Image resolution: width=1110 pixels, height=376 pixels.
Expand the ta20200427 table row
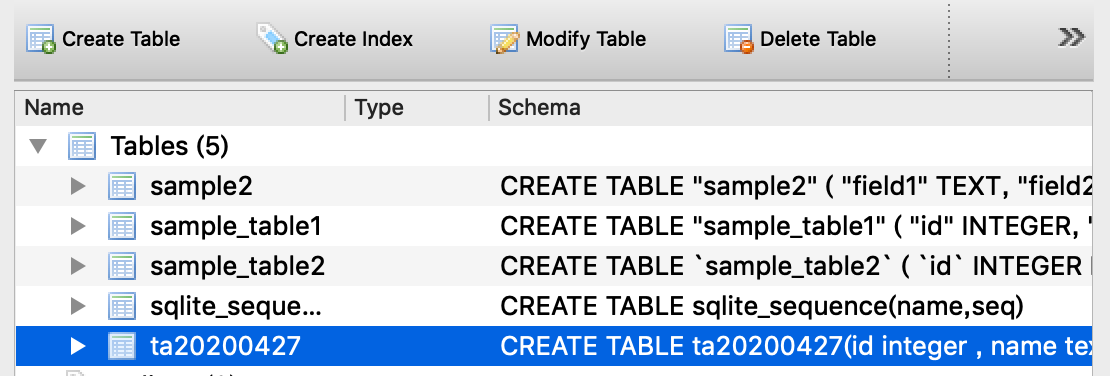(x=78, y=346)
